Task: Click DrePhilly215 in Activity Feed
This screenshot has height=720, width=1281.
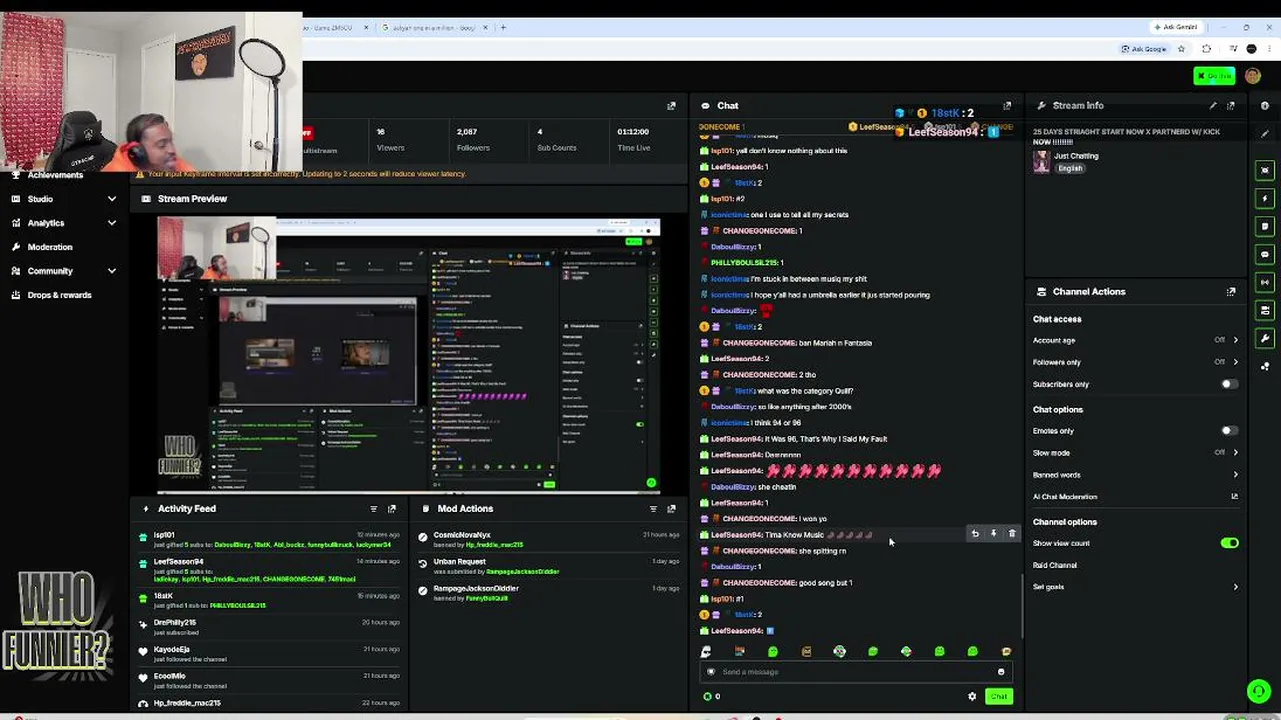Action: click(x=175, y=622)
